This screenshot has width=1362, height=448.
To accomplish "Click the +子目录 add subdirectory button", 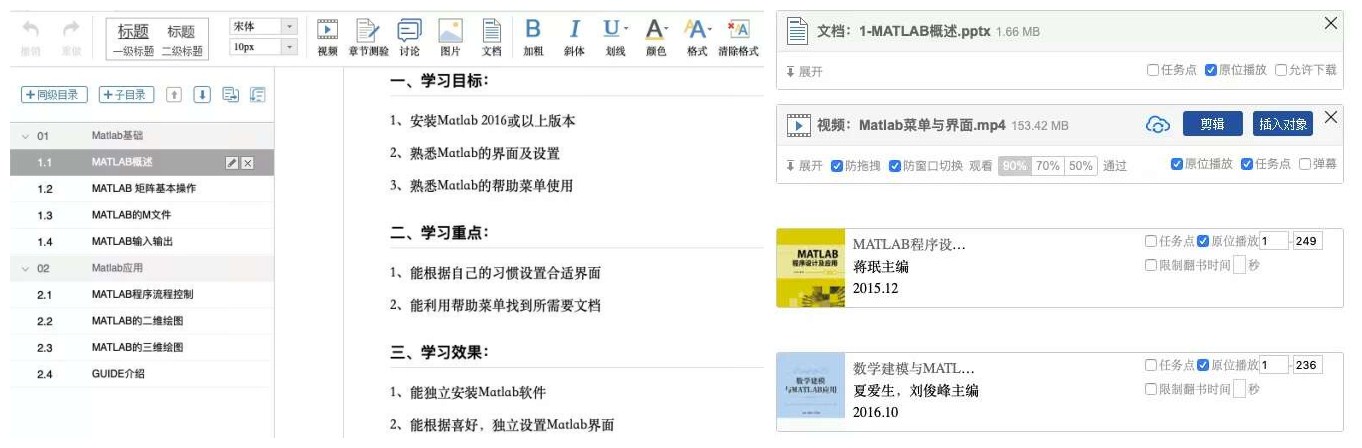I will tap(127, 95).
